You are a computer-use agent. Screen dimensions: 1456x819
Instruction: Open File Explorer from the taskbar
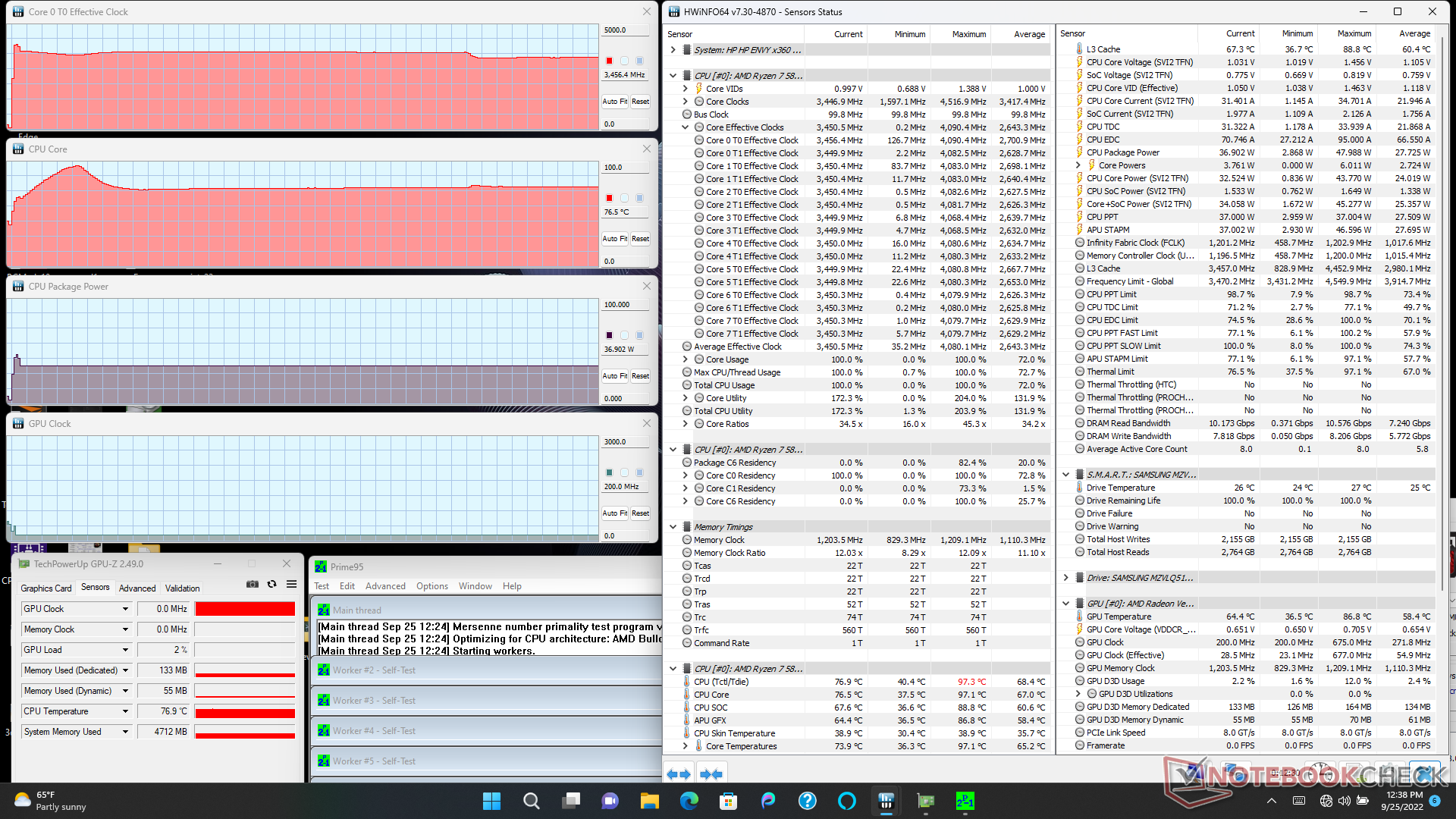[649, 801]
